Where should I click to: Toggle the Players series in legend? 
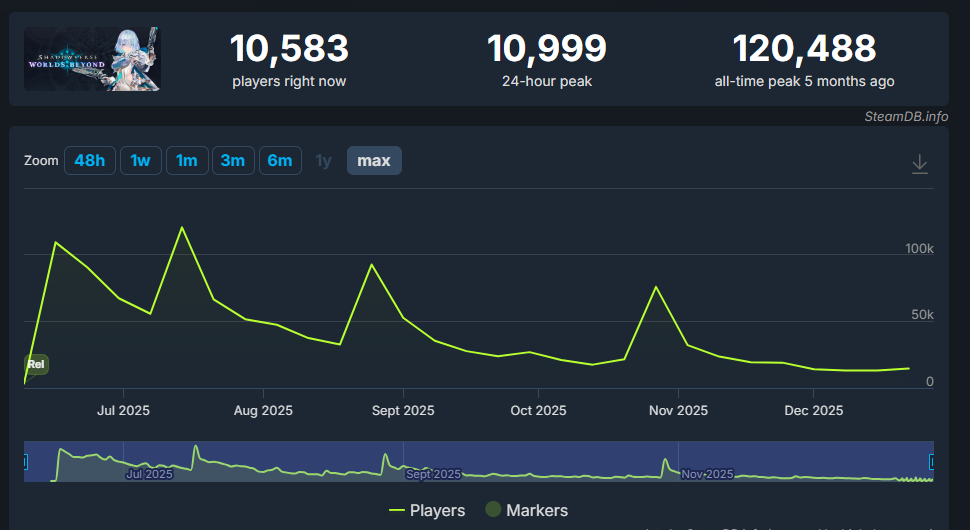pos(427,510)
